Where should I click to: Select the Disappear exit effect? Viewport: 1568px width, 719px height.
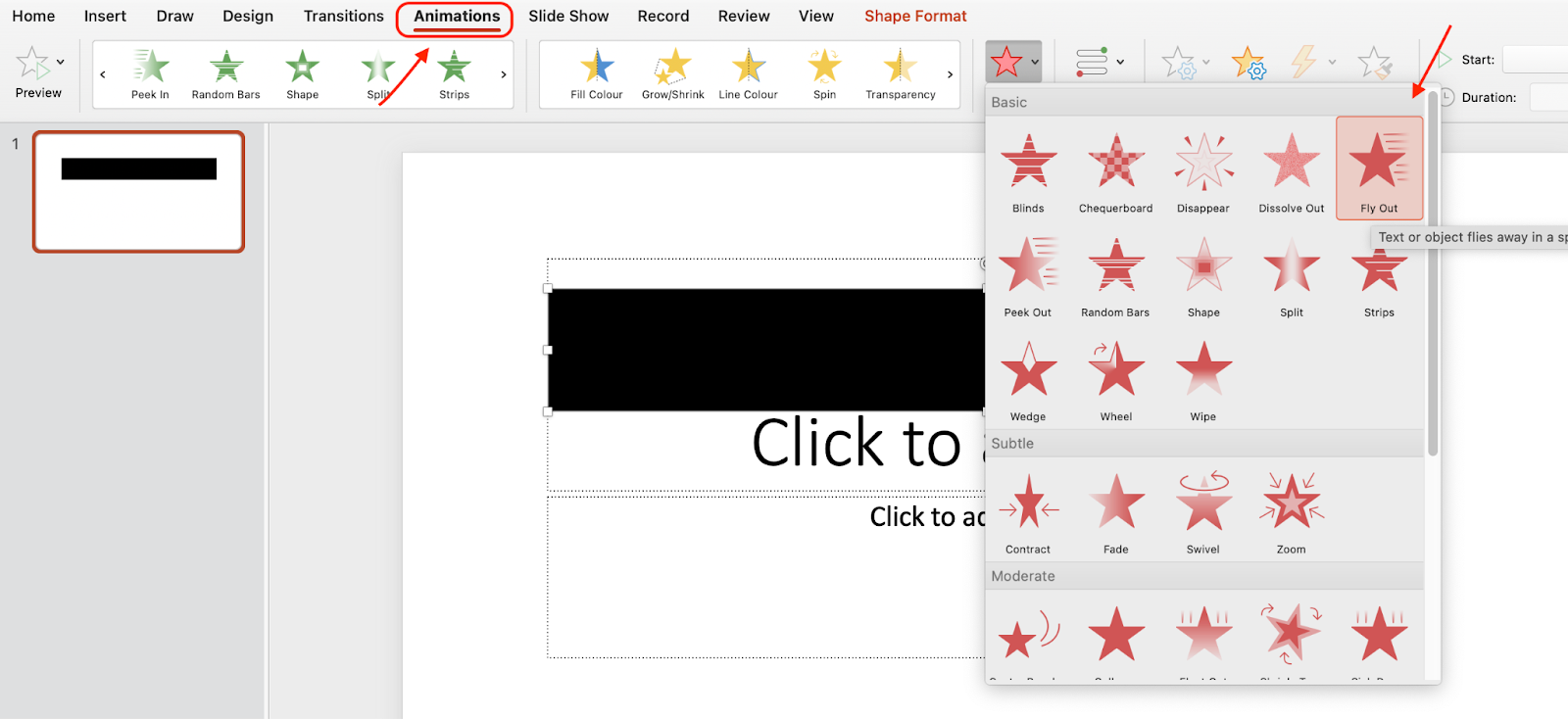coord(1203,171)
